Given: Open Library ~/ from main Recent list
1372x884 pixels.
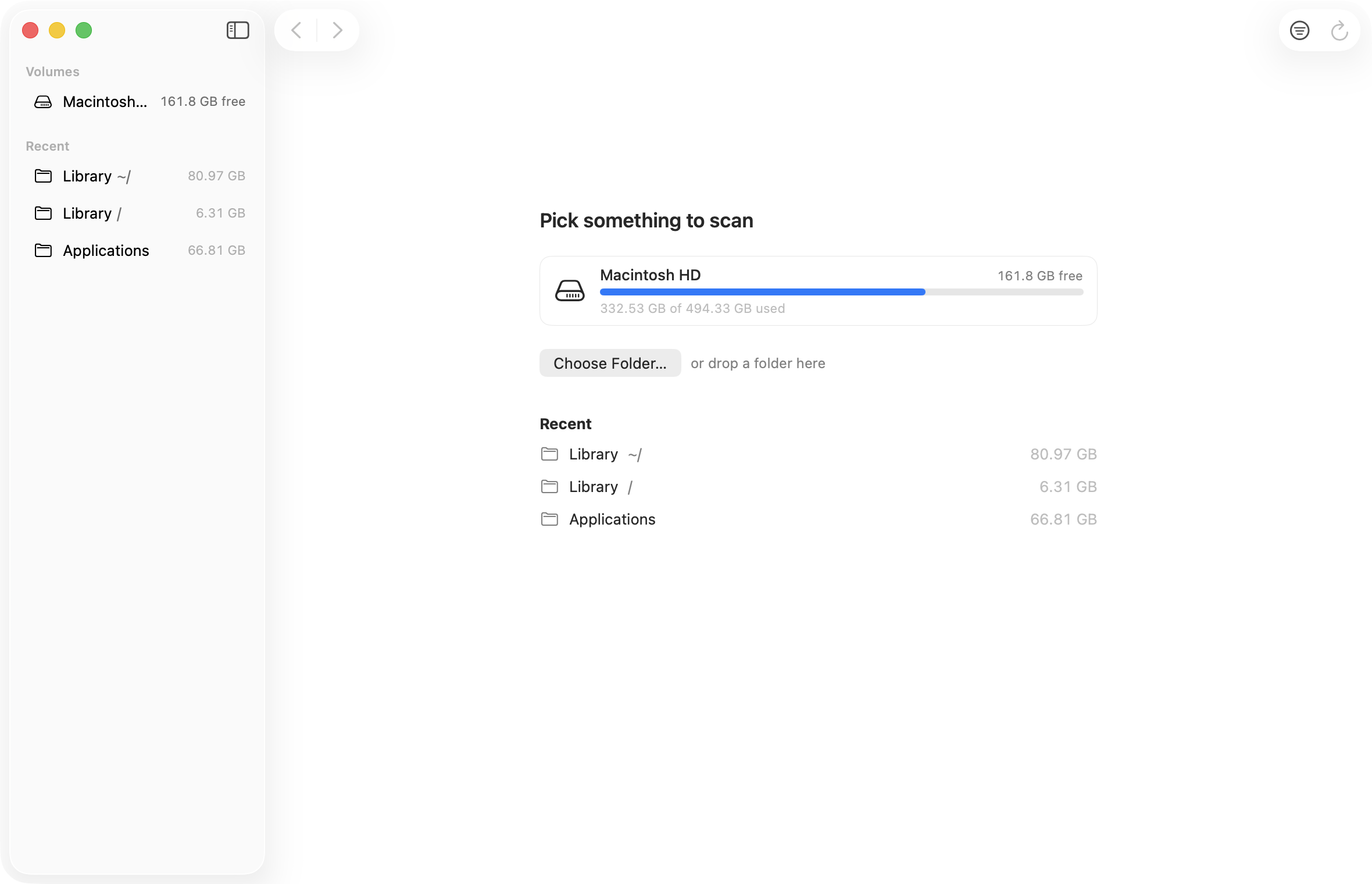Looking at the screenshot, I should (x=818, y=454).
